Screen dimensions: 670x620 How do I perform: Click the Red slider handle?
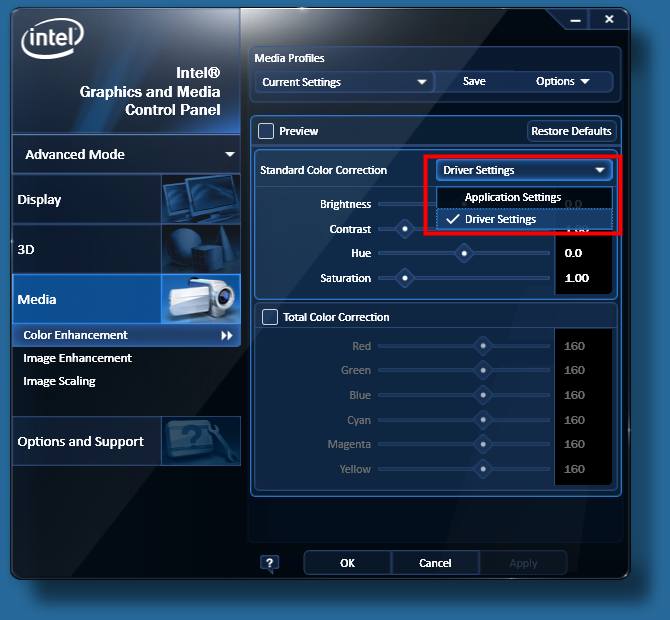483,346
